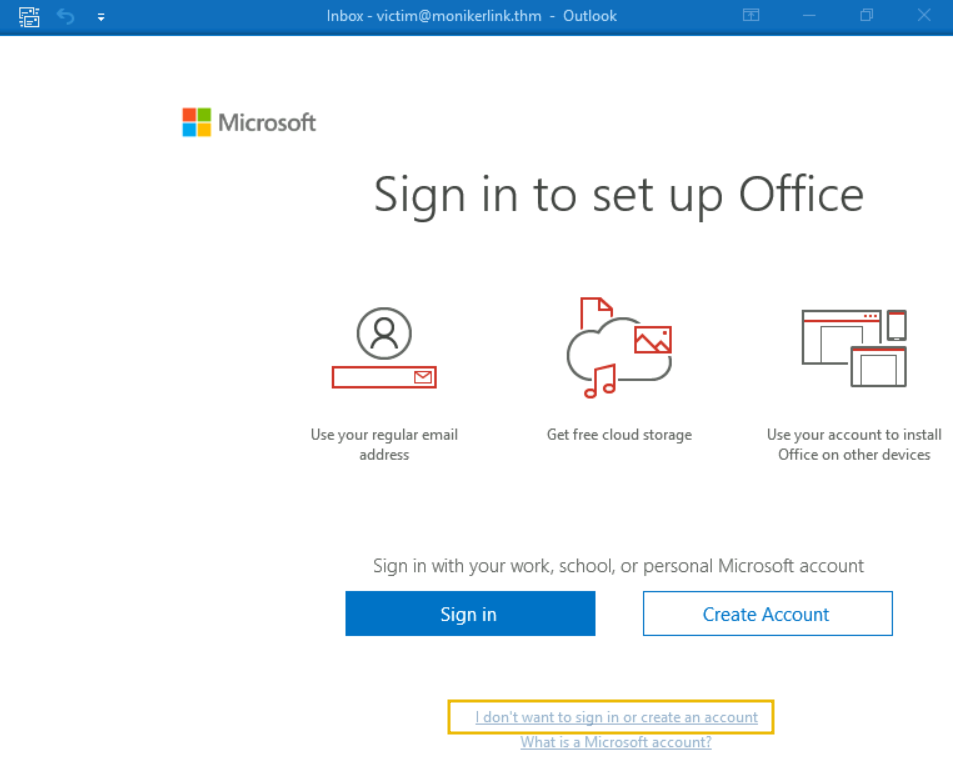Click the multiple devices illustration

854,348
